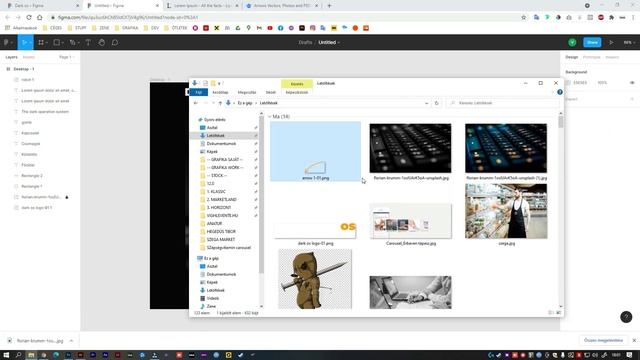Select the Pen tool in Figma toolbar
Screen dimensions: 640x360
tap(73, 42)
